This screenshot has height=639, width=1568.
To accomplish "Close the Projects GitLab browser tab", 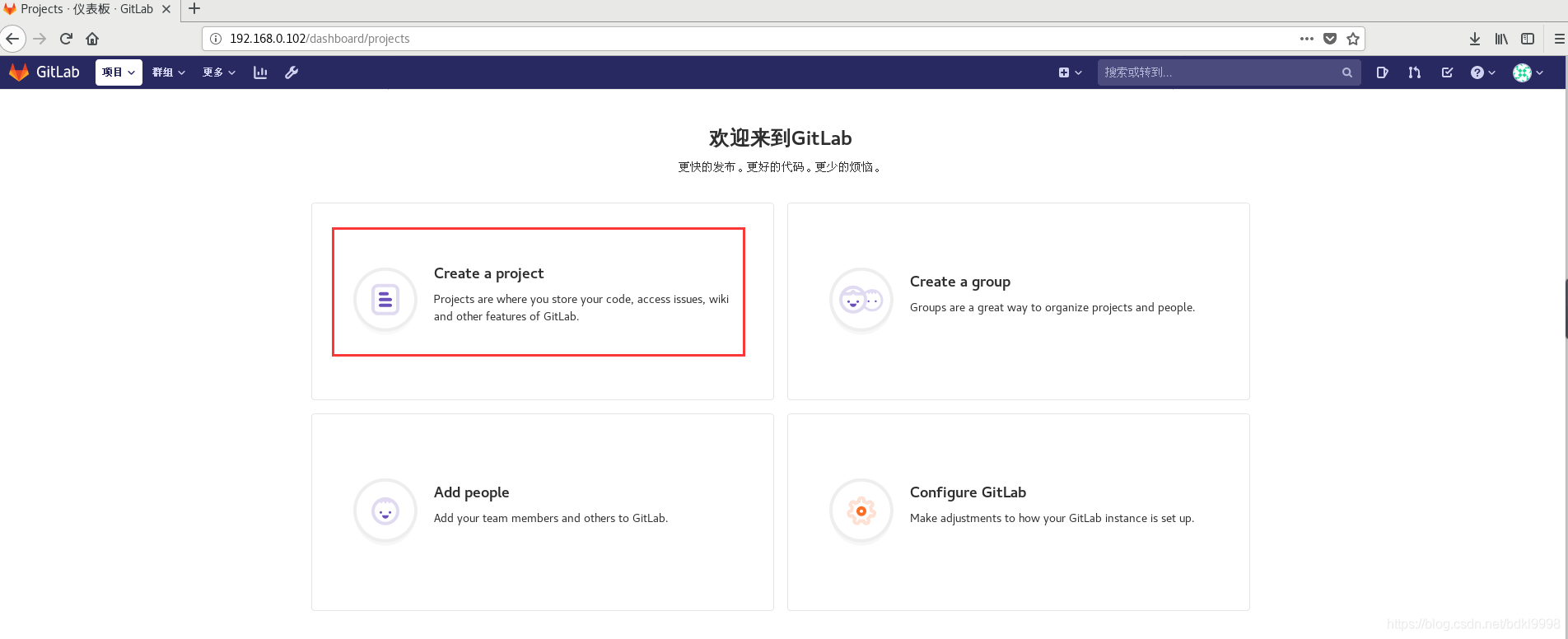I will click(166, 9).
